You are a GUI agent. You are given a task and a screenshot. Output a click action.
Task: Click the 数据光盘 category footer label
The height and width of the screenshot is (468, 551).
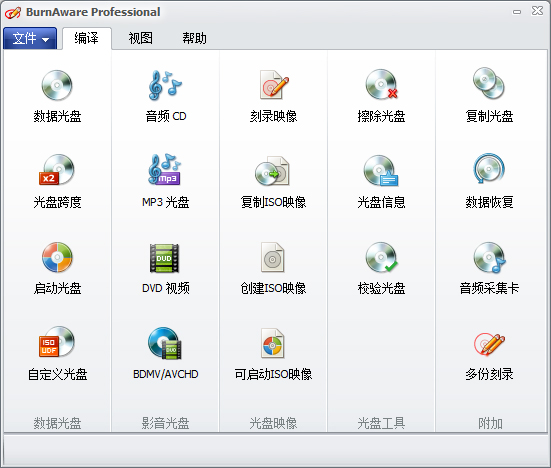pos(57,423)
